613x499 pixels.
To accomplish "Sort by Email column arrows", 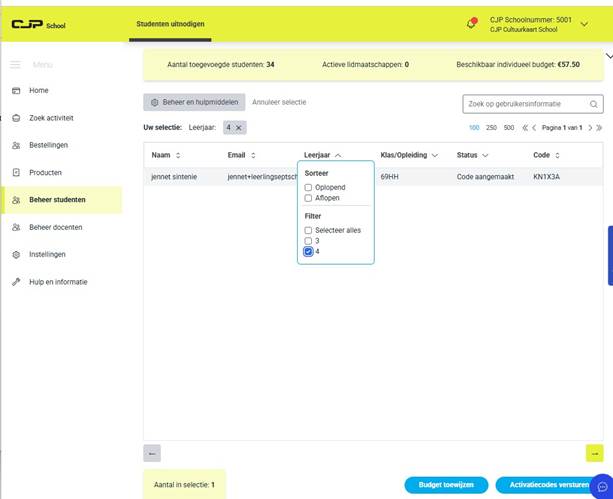I will 253,155.
